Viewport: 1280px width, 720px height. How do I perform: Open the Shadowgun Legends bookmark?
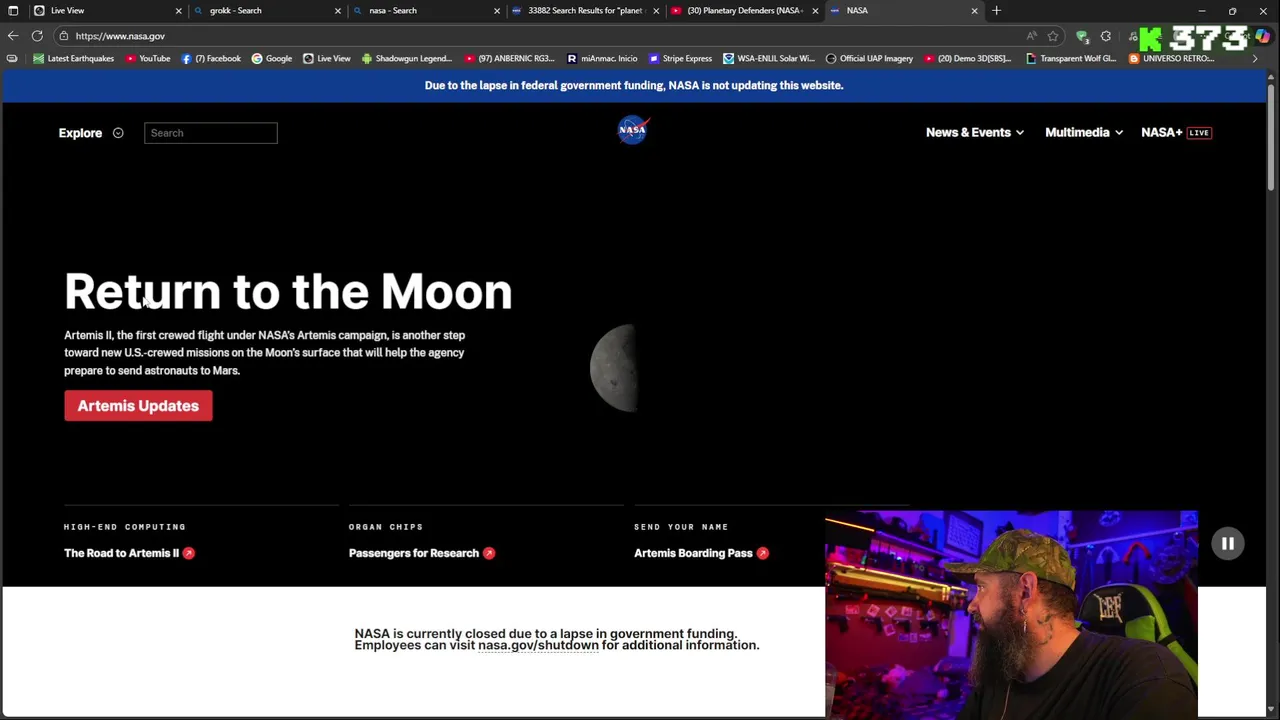[407, 58]
